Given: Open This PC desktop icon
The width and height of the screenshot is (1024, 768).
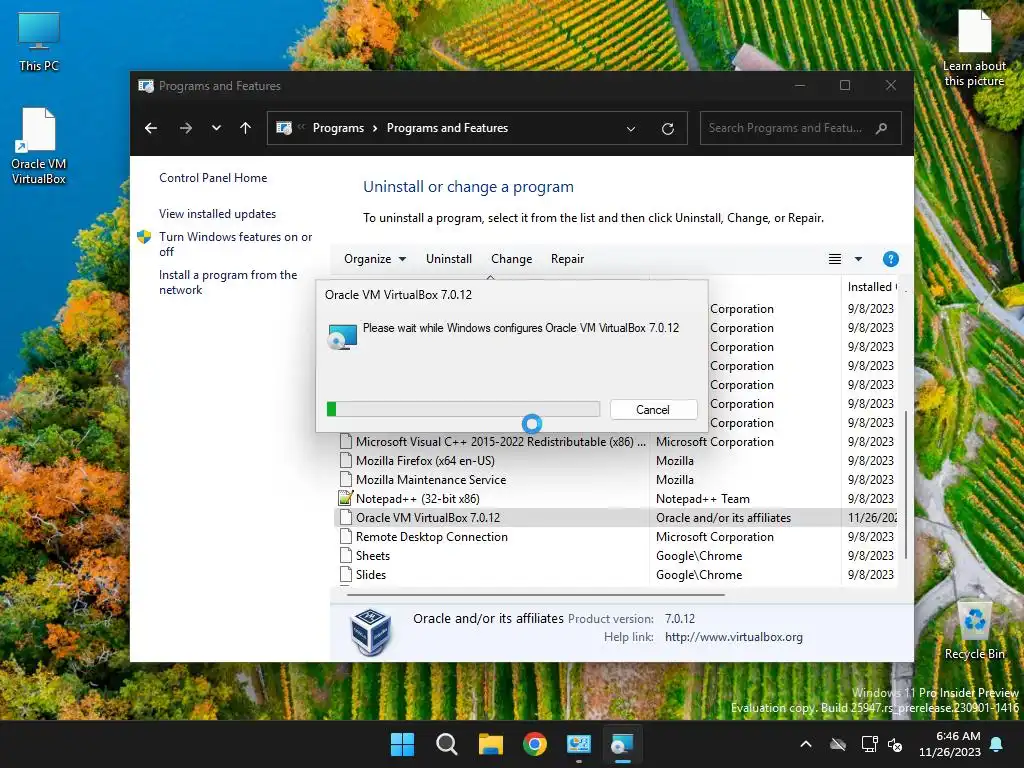Looking at the screenshot, I should coord(39,41).
